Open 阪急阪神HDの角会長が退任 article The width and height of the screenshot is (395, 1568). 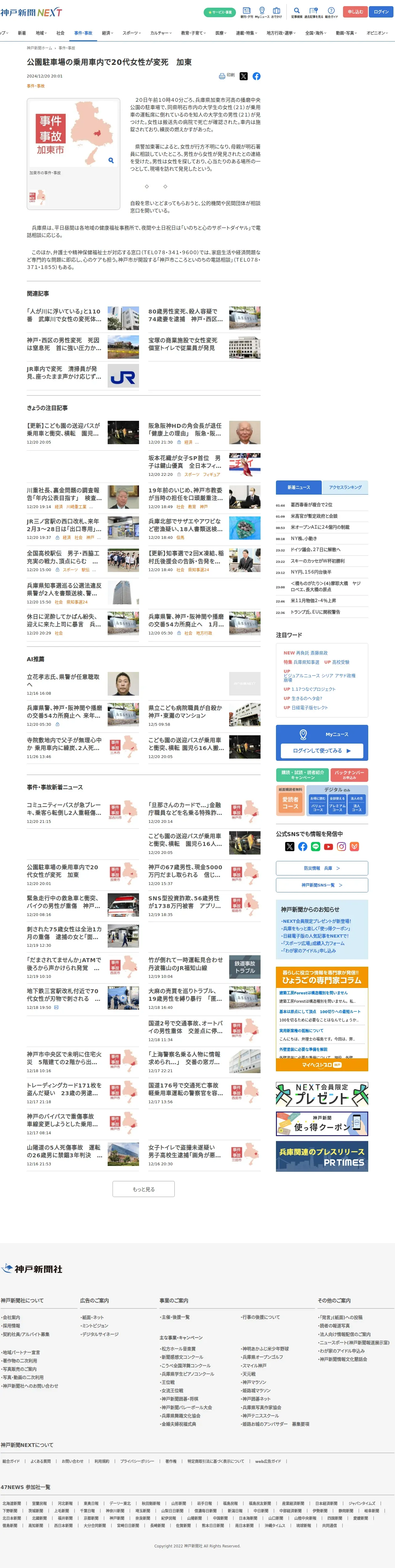[x=185, y=430]
